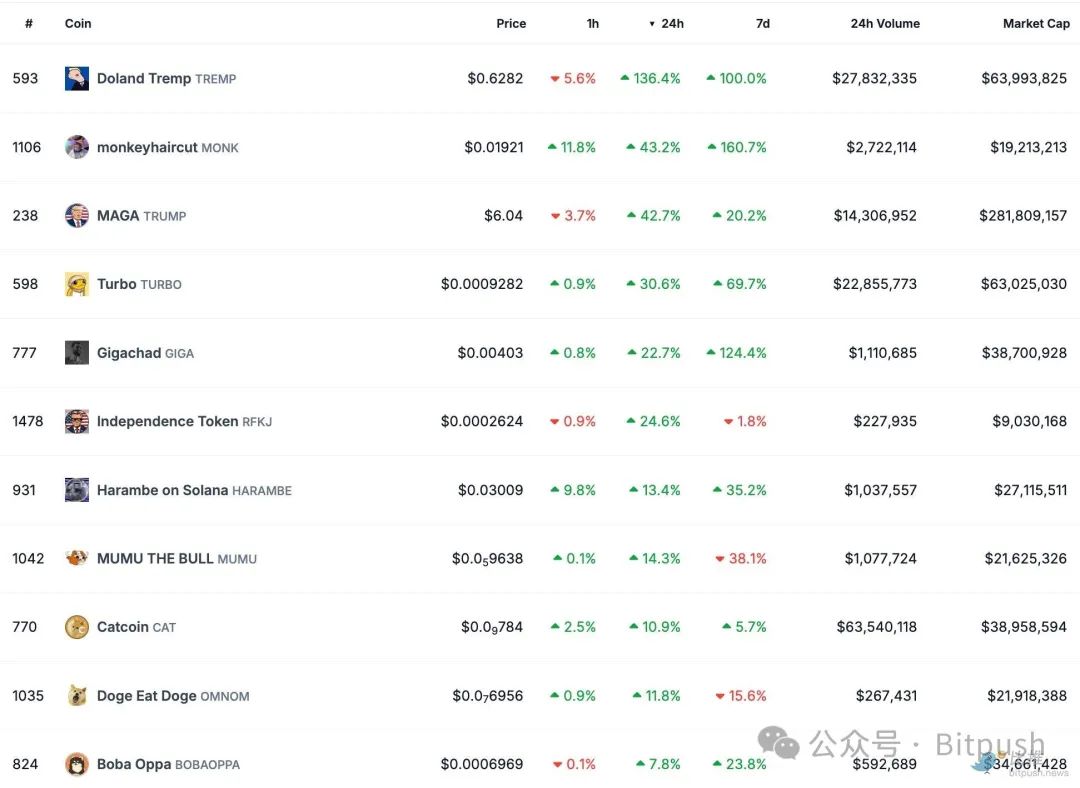This screenshot has height=788, width=1080.
Task: Open the Independence Token coin page
Action: pyautogui.click(x=167, y=422)
